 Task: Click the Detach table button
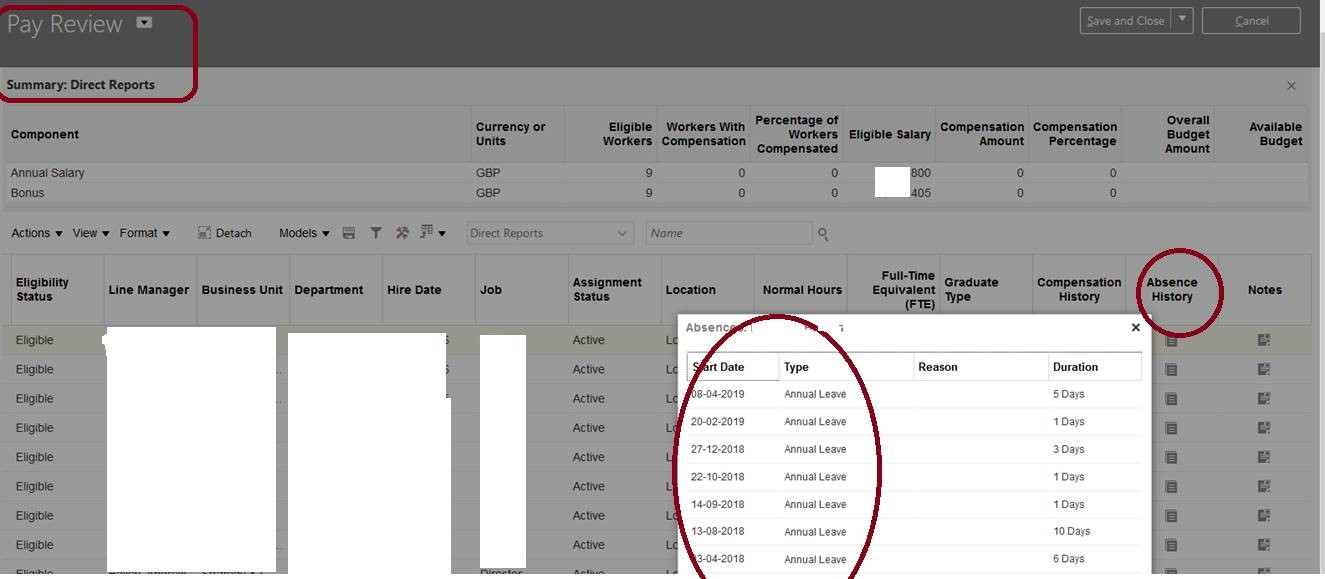[224, 233]
